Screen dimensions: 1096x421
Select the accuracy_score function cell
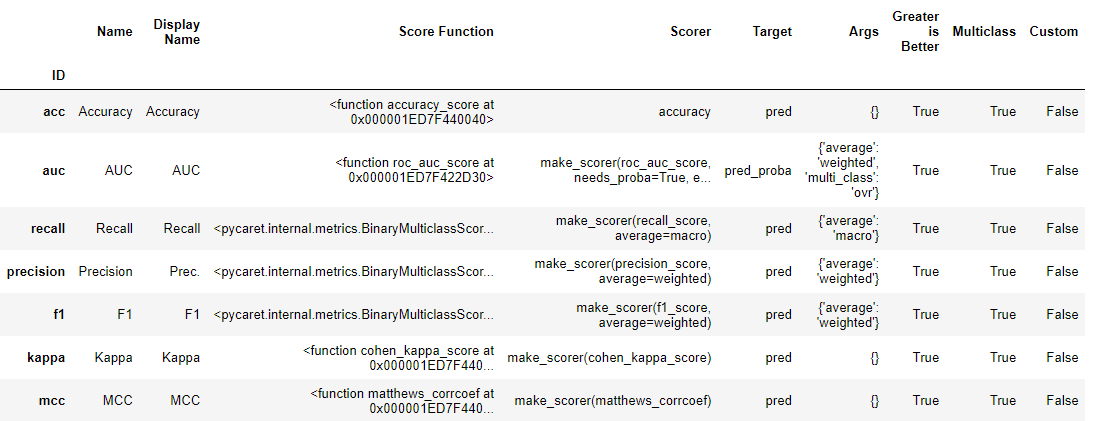coord(411,112)
